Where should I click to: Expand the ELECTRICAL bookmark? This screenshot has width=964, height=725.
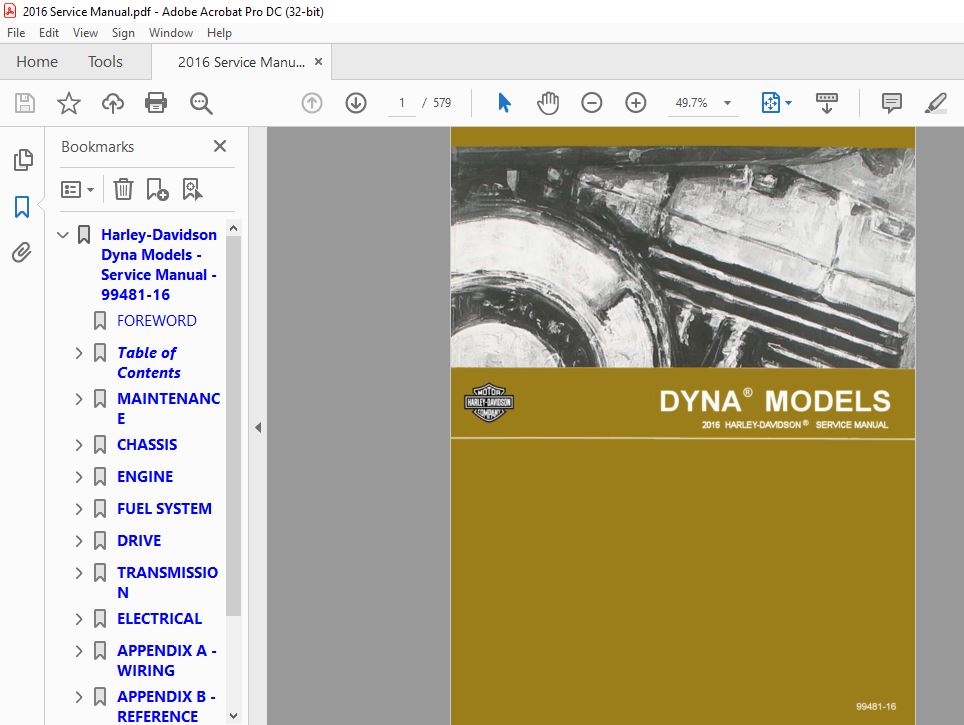point(79,619)
